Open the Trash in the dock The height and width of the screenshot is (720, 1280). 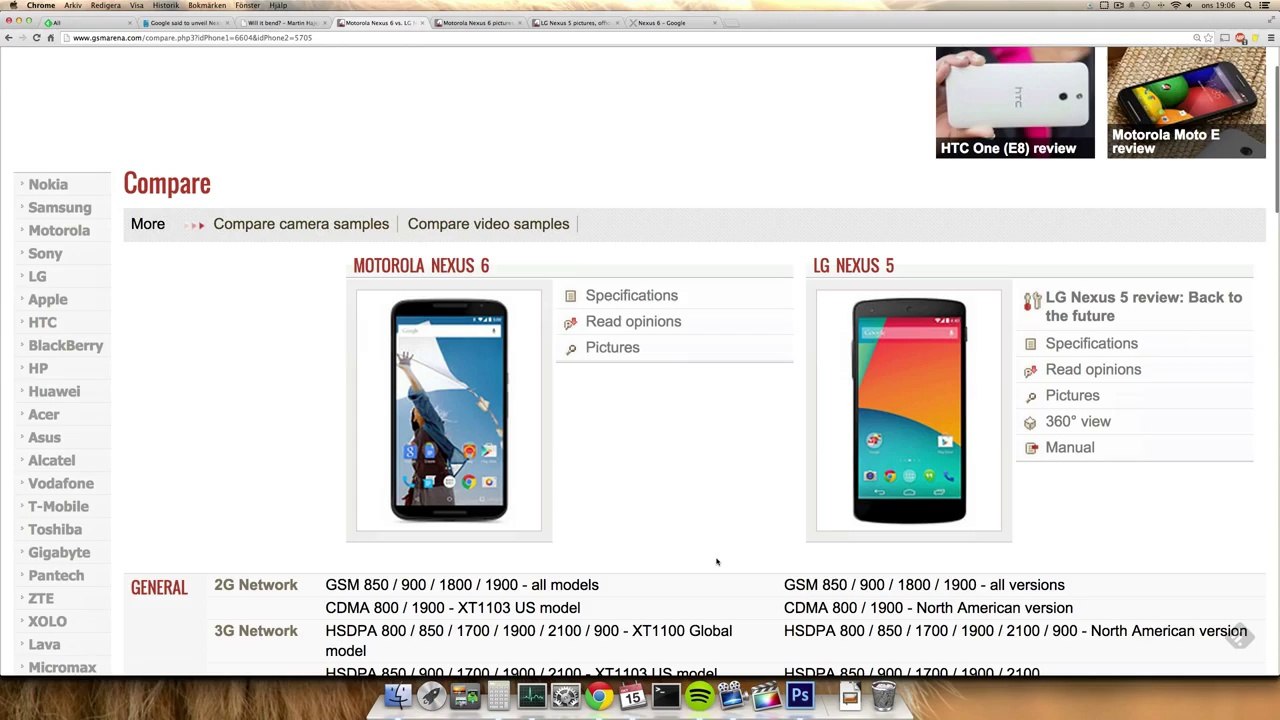884,695
